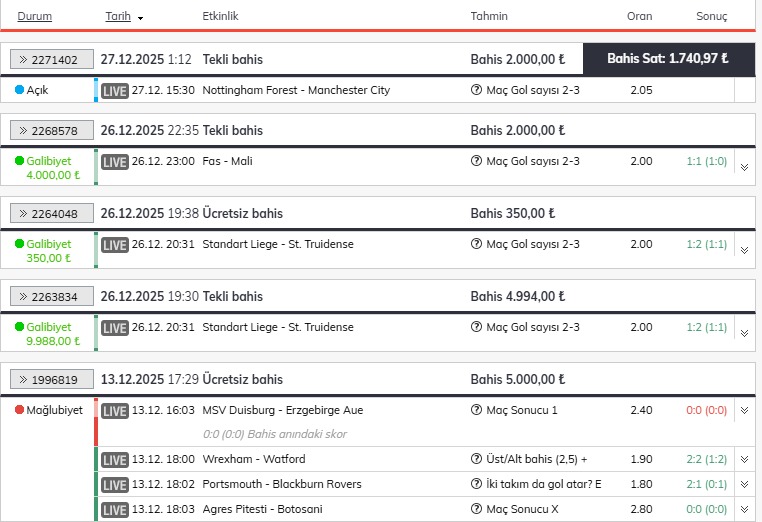Viewport: 762px width, 522px height.
Task: Click help icon beside Nottingham Forest bet prediction
Action: point(476,90)
